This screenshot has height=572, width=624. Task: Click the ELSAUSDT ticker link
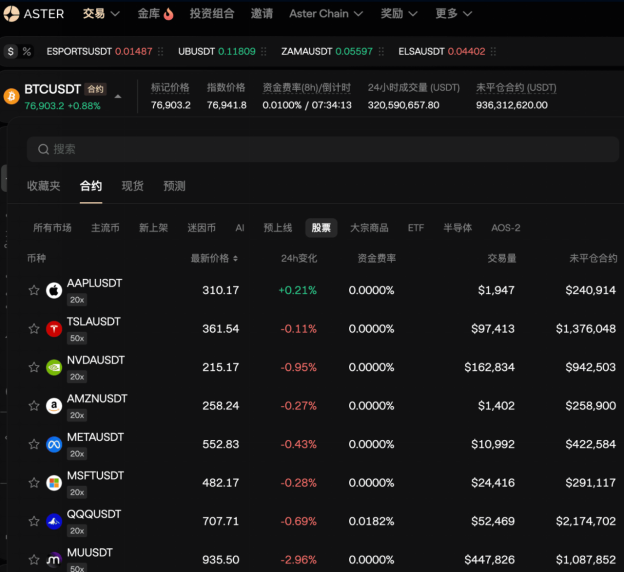(x=442, y=51)
